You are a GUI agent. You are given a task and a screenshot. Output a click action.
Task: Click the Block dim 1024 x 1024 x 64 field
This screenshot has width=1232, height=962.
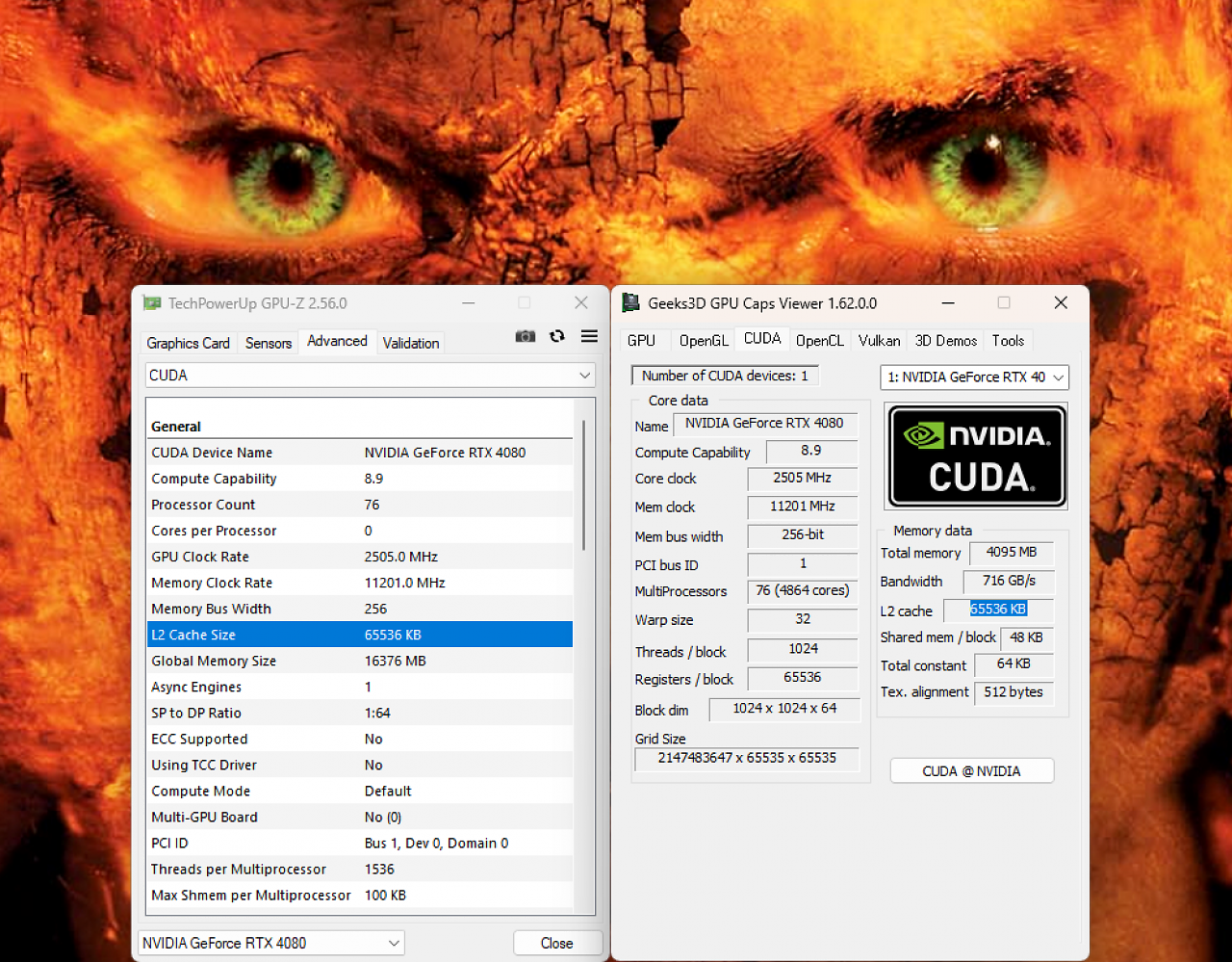pyautogui.click(x=783, y=709)
